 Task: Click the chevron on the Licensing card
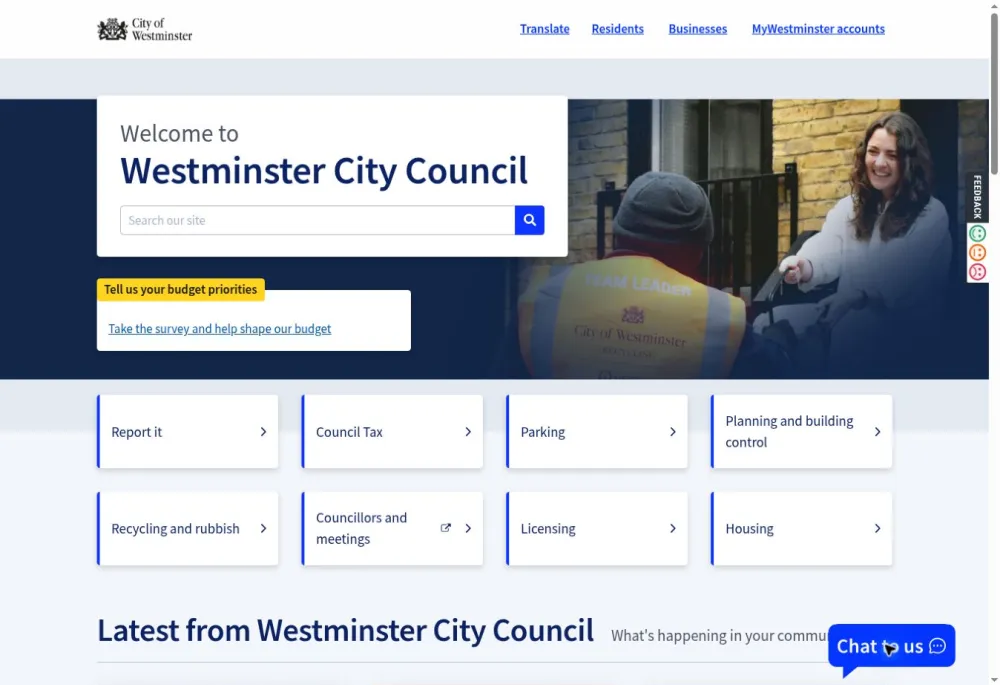pyautogui.click(x=673, y=528)
